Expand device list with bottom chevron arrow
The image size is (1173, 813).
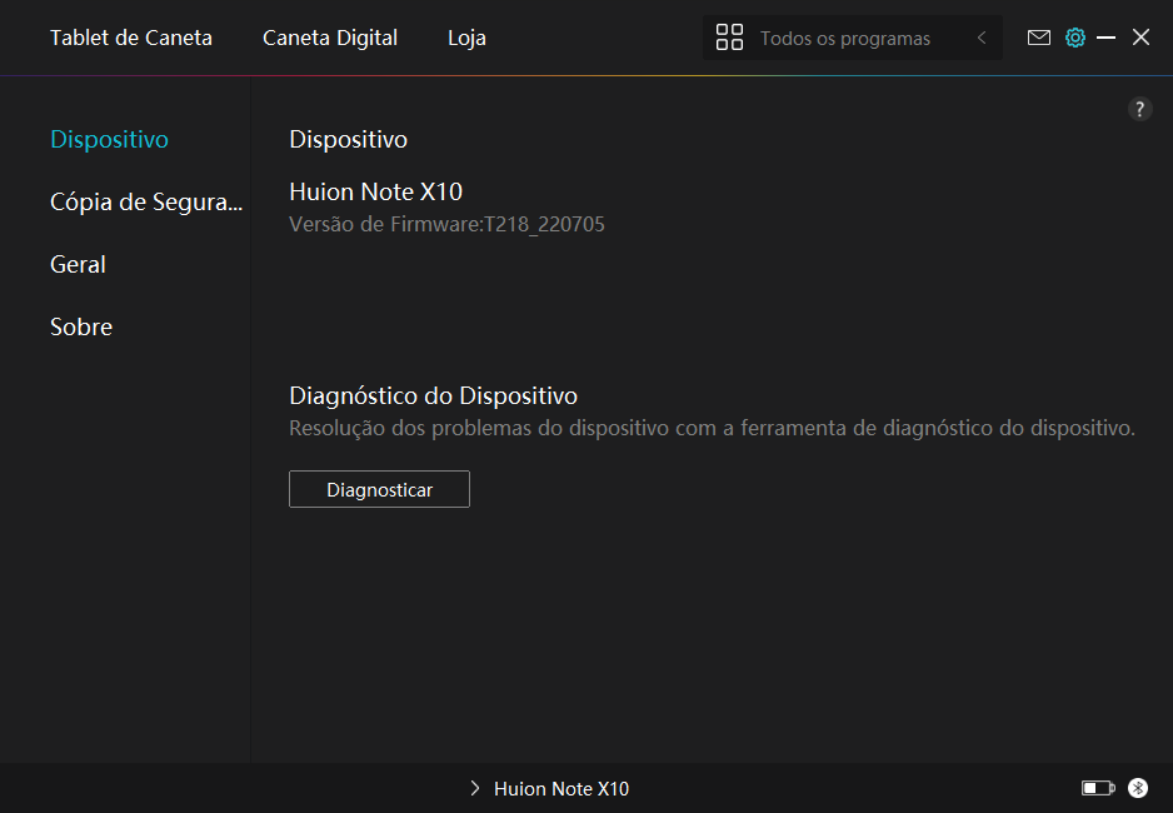tap(475, 789)
